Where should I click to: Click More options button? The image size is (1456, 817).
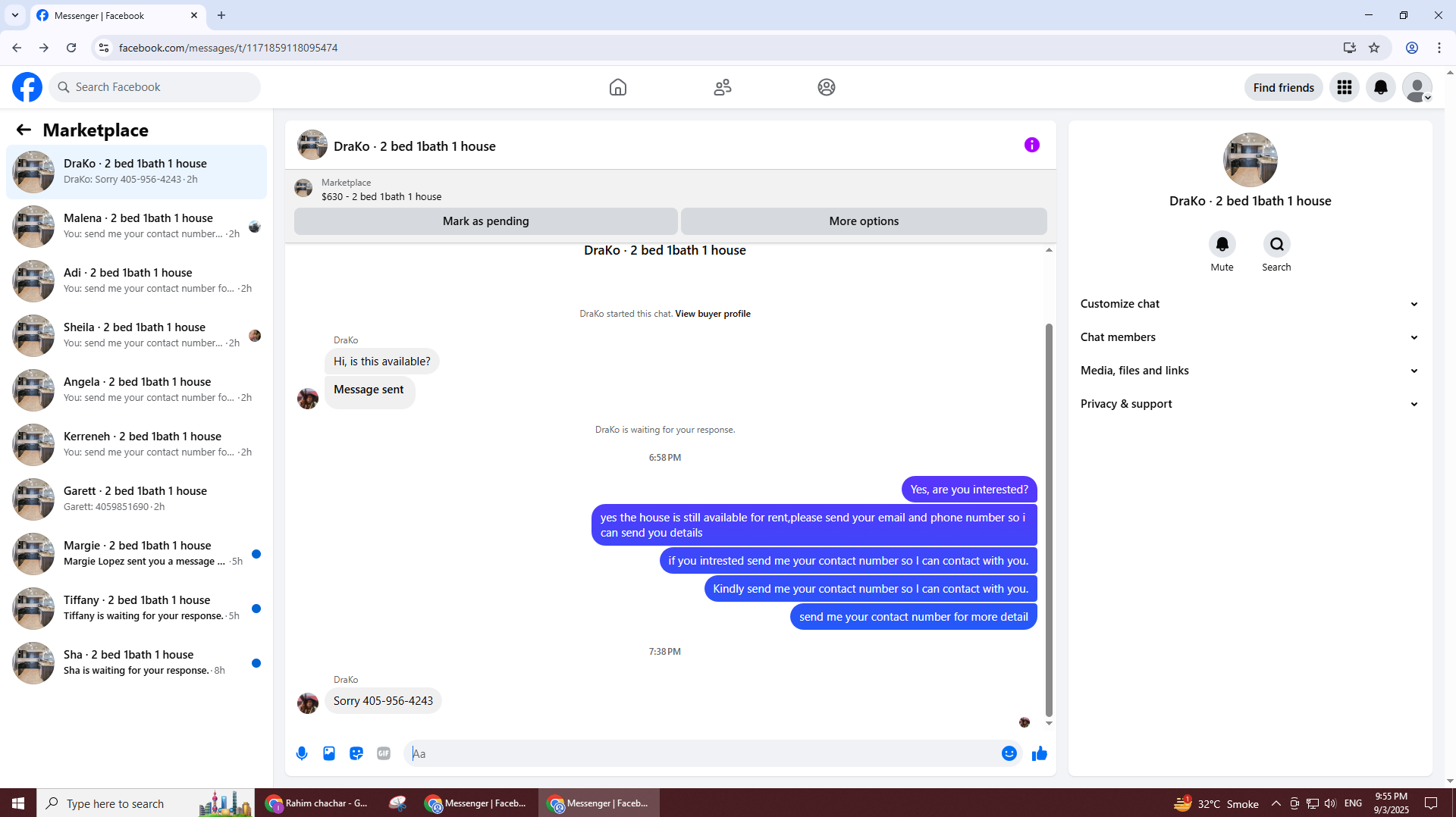point(864,221)
